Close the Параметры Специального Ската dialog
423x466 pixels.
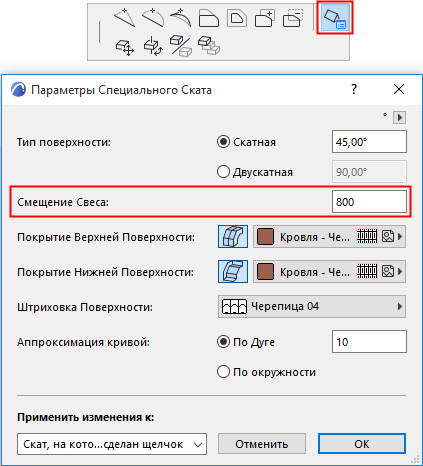tap(399, 89)
